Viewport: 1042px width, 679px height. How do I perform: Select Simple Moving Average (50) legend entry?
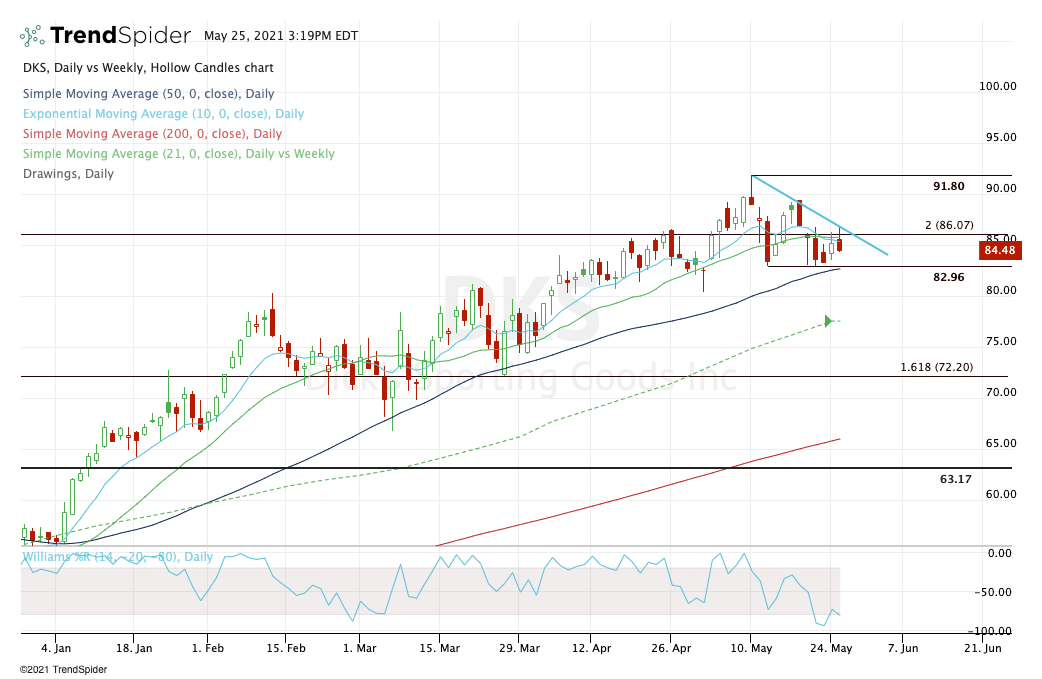point(148,94)
